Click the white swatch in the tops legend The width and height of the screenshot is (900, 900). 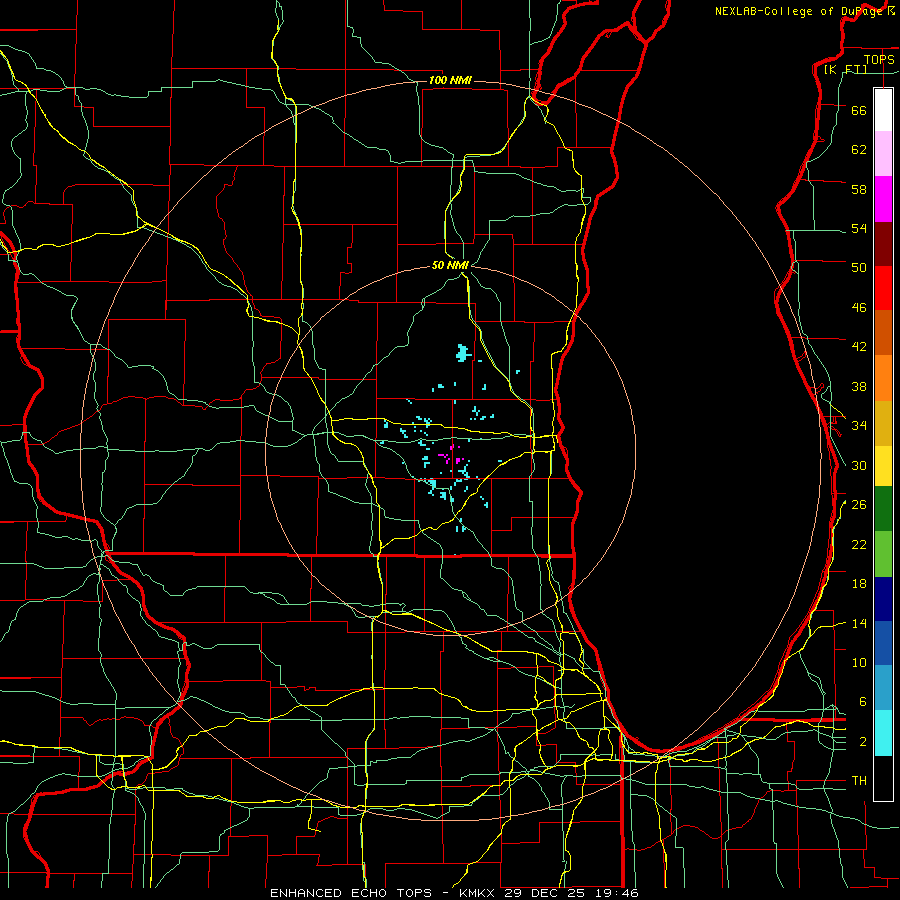point(883,110)
